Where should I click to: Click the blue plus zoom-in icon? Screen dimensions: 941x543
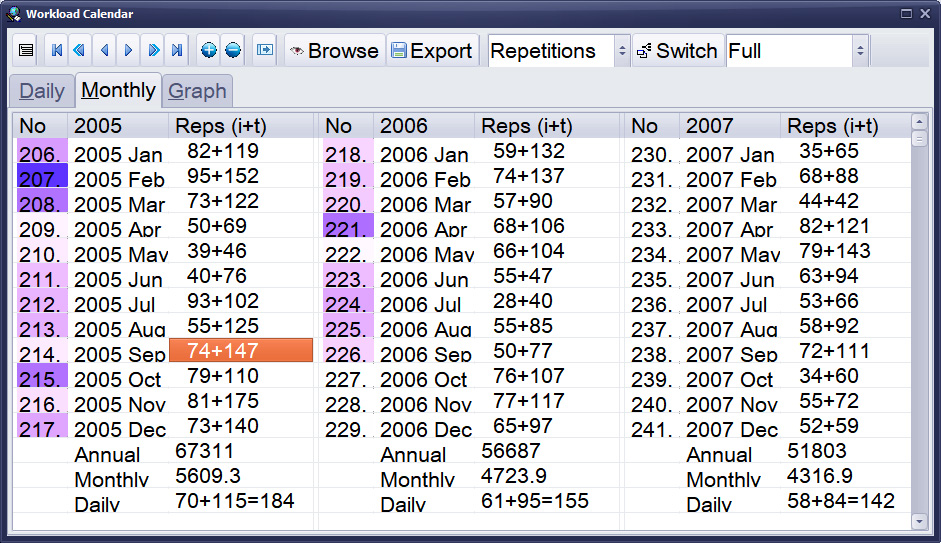click(208, 51)
